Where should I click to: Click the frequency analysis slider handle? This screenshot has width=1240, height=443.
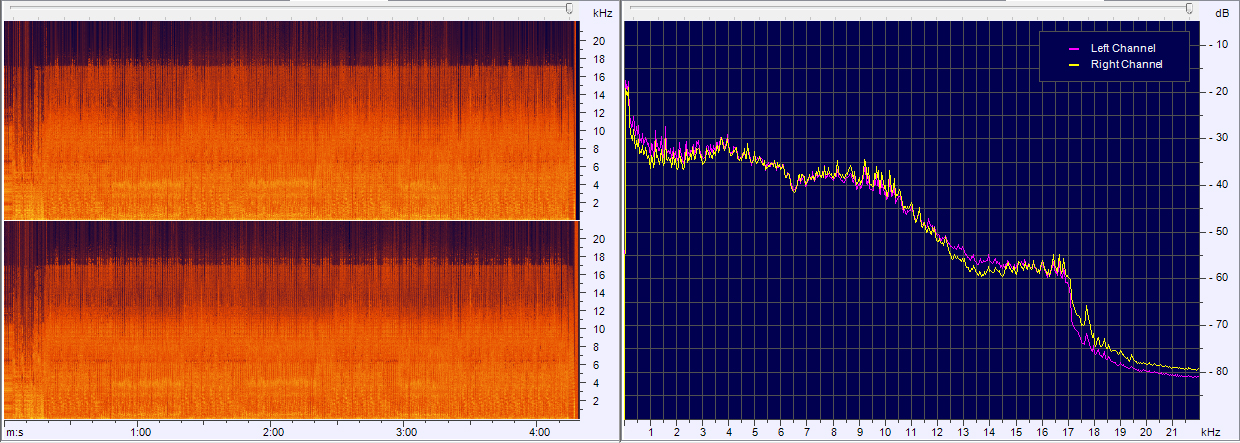click(1189, 8)
